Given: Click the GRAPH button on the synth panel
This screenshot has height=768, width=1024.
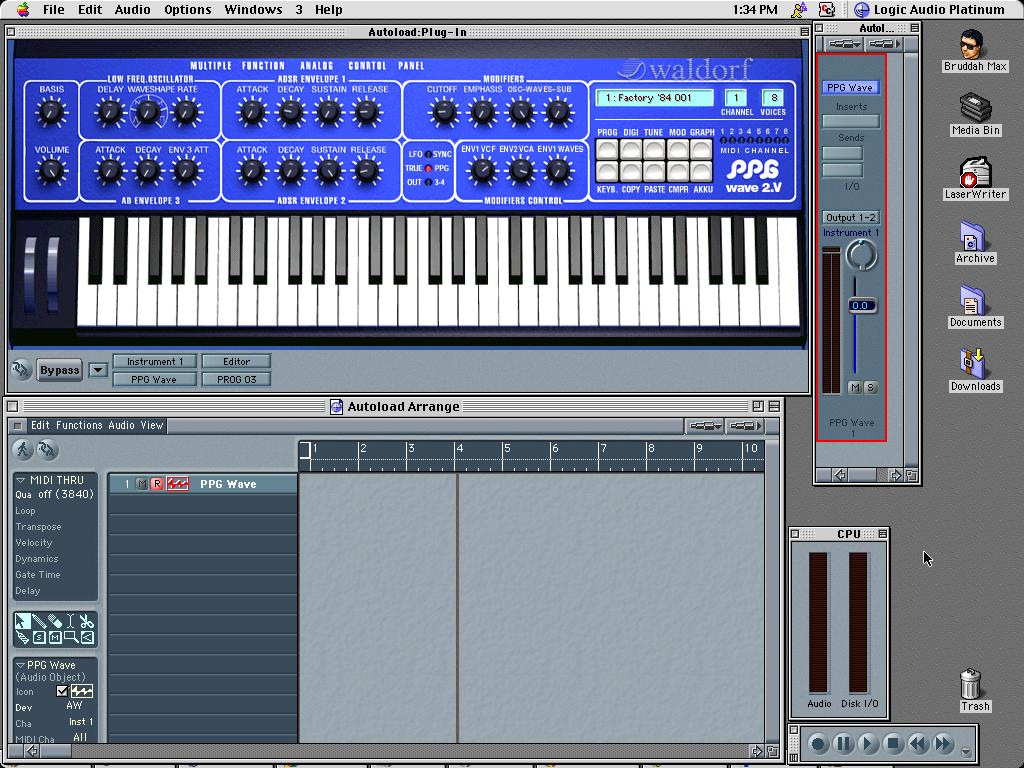Looking at the screenshot, I should 701,150.
